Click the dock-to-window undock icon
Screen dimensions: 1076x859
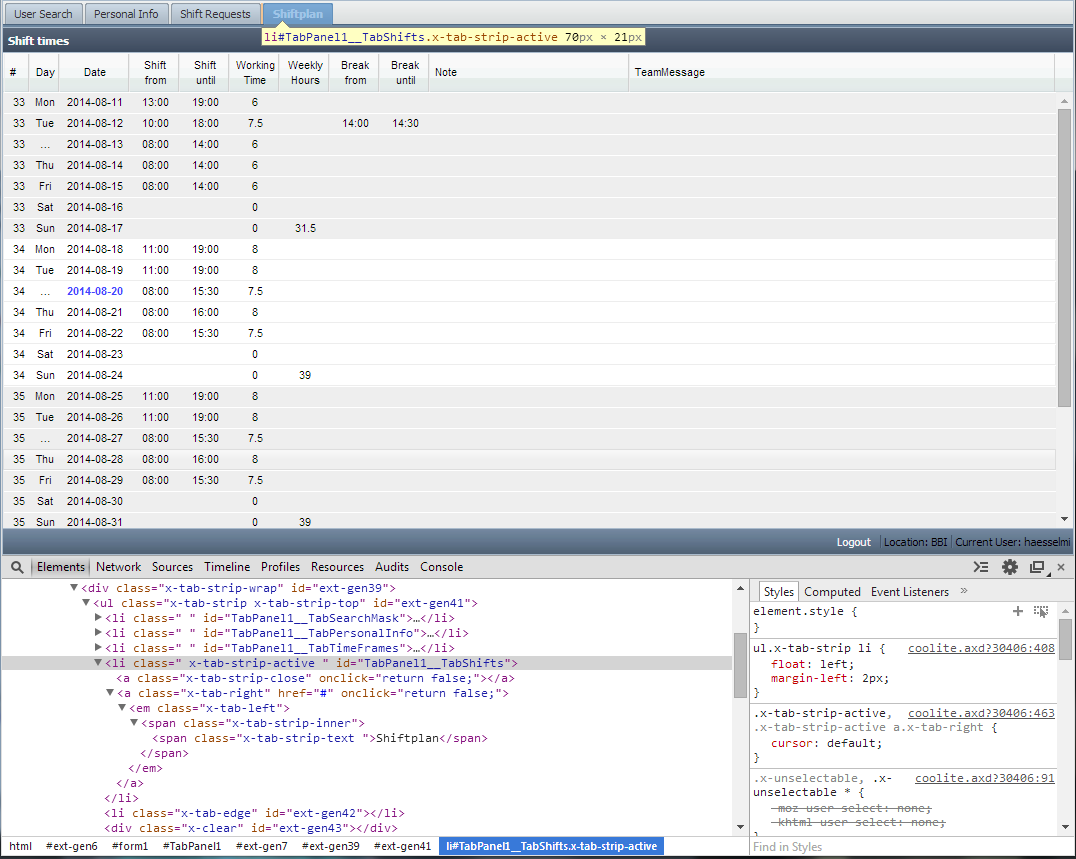pyautogui.click(x=1038, y=567)
